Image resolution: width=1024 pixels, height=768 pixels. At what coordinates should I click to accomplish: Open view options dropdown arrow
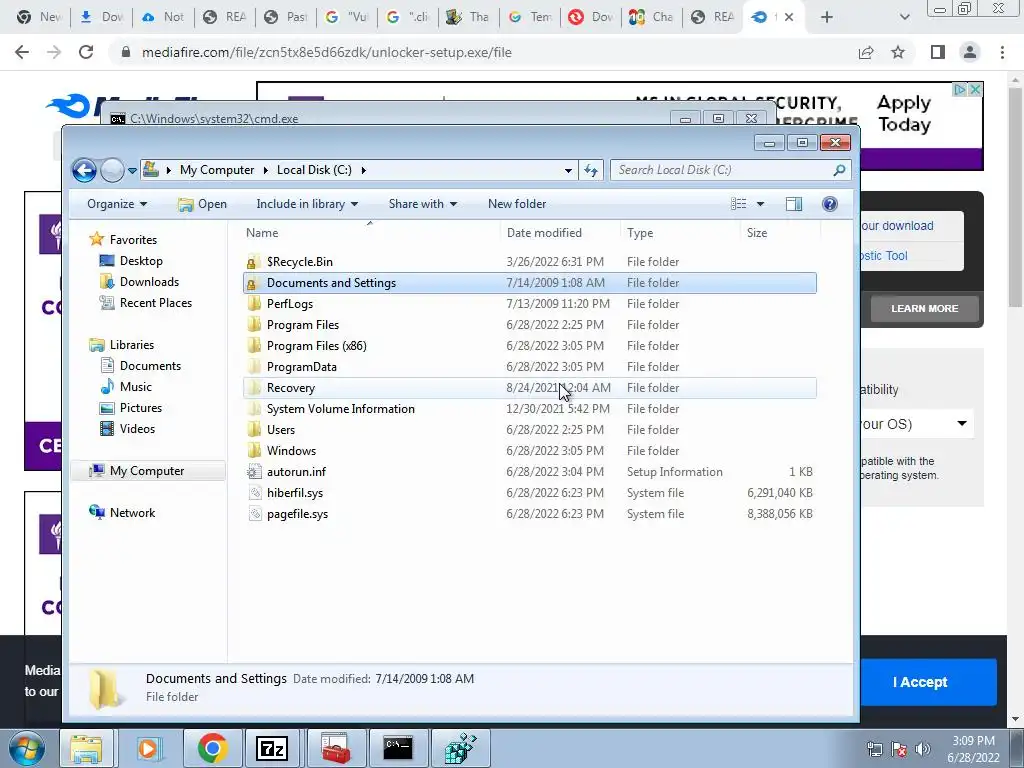[x=760, y=204]
